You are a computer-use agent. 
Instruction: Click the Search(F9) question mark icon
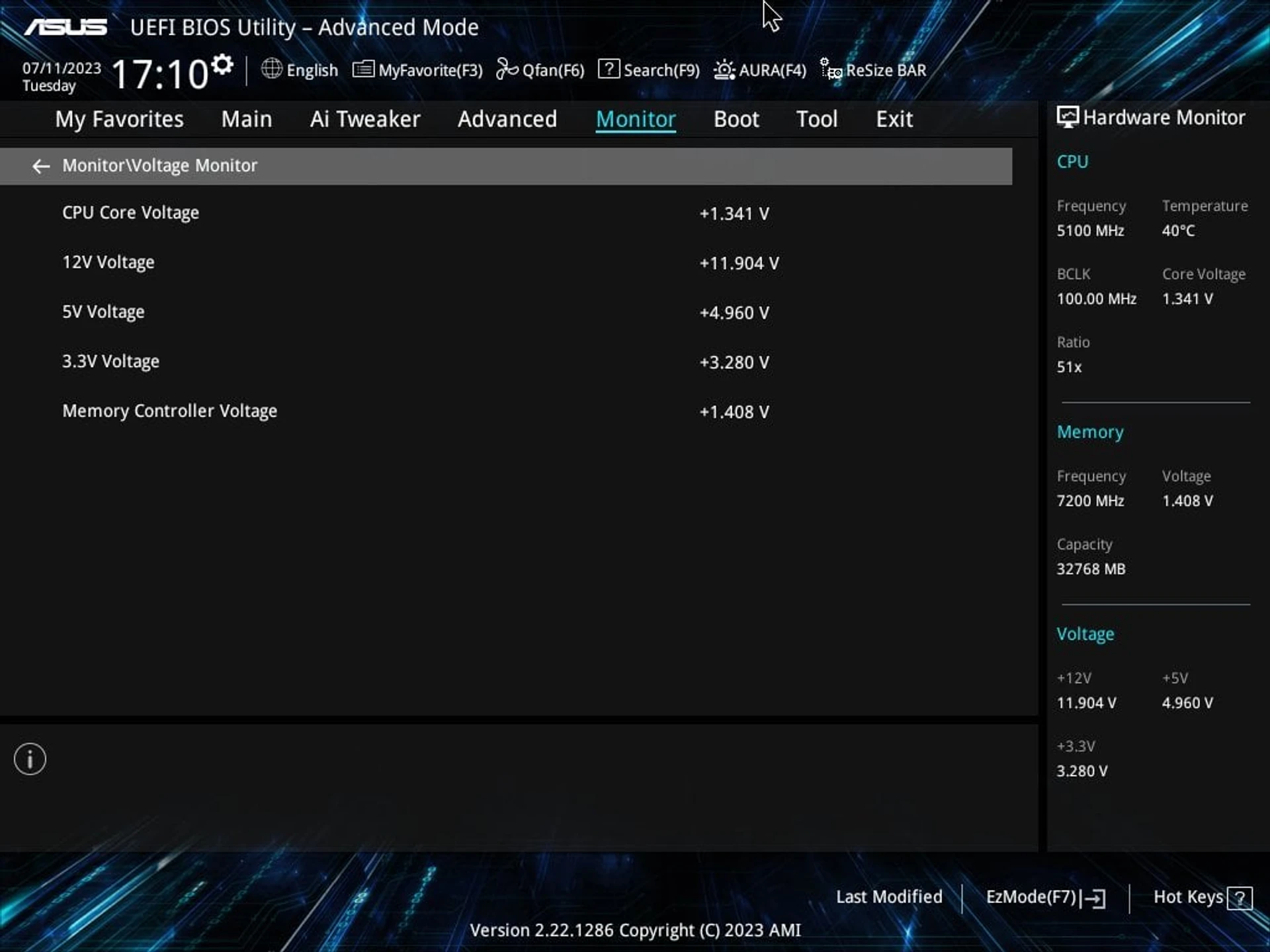tap(609, 69)
